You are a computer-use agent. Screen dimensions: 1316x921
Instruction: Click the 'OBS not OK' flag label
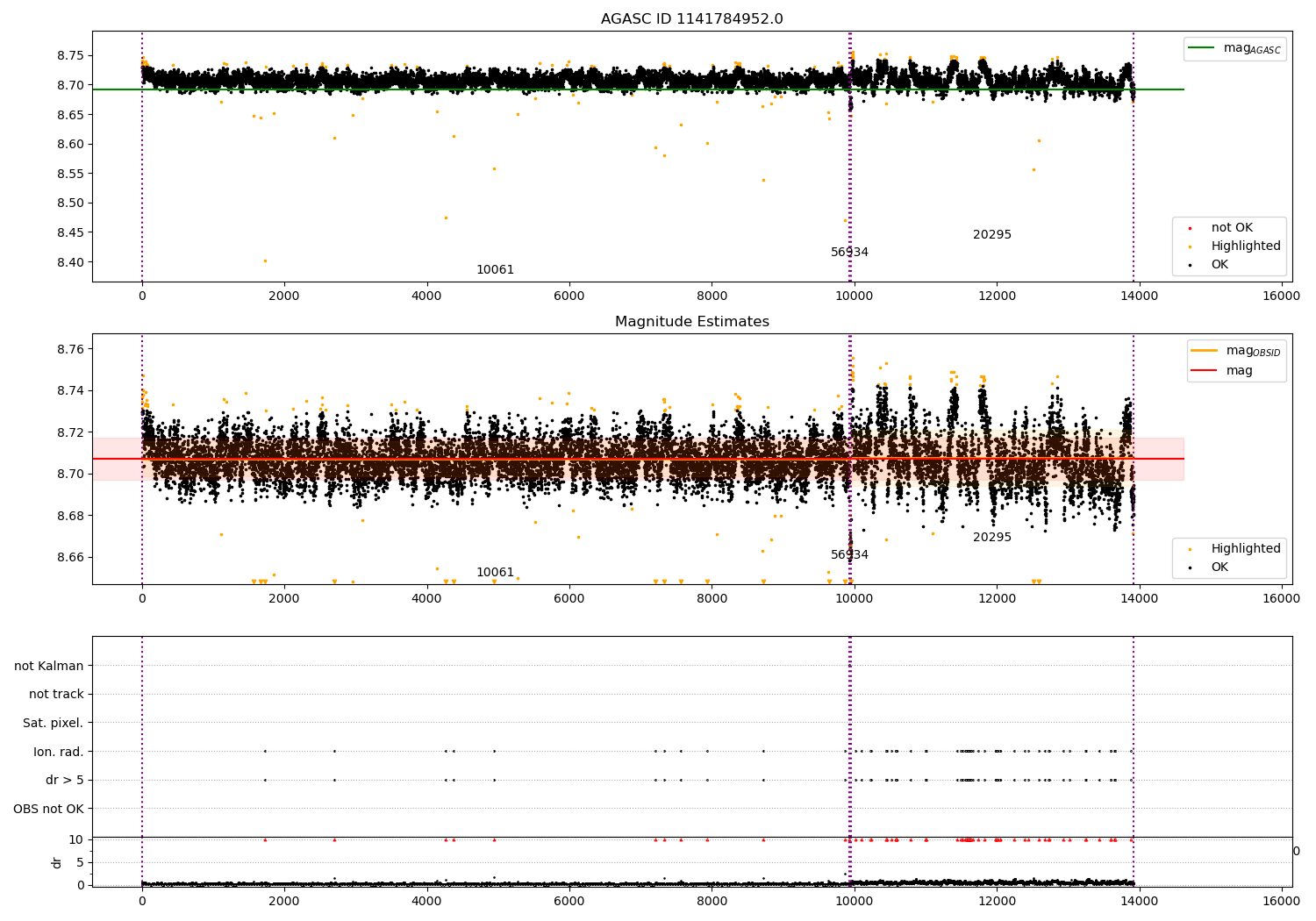tap(48, 809)
